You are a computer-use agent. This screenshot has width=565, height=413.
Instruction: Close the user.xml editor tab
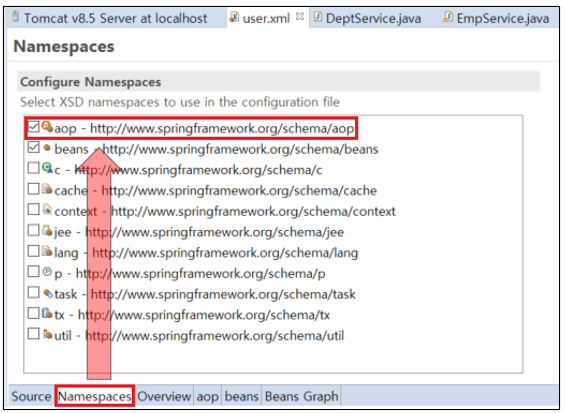coord(300,16)
